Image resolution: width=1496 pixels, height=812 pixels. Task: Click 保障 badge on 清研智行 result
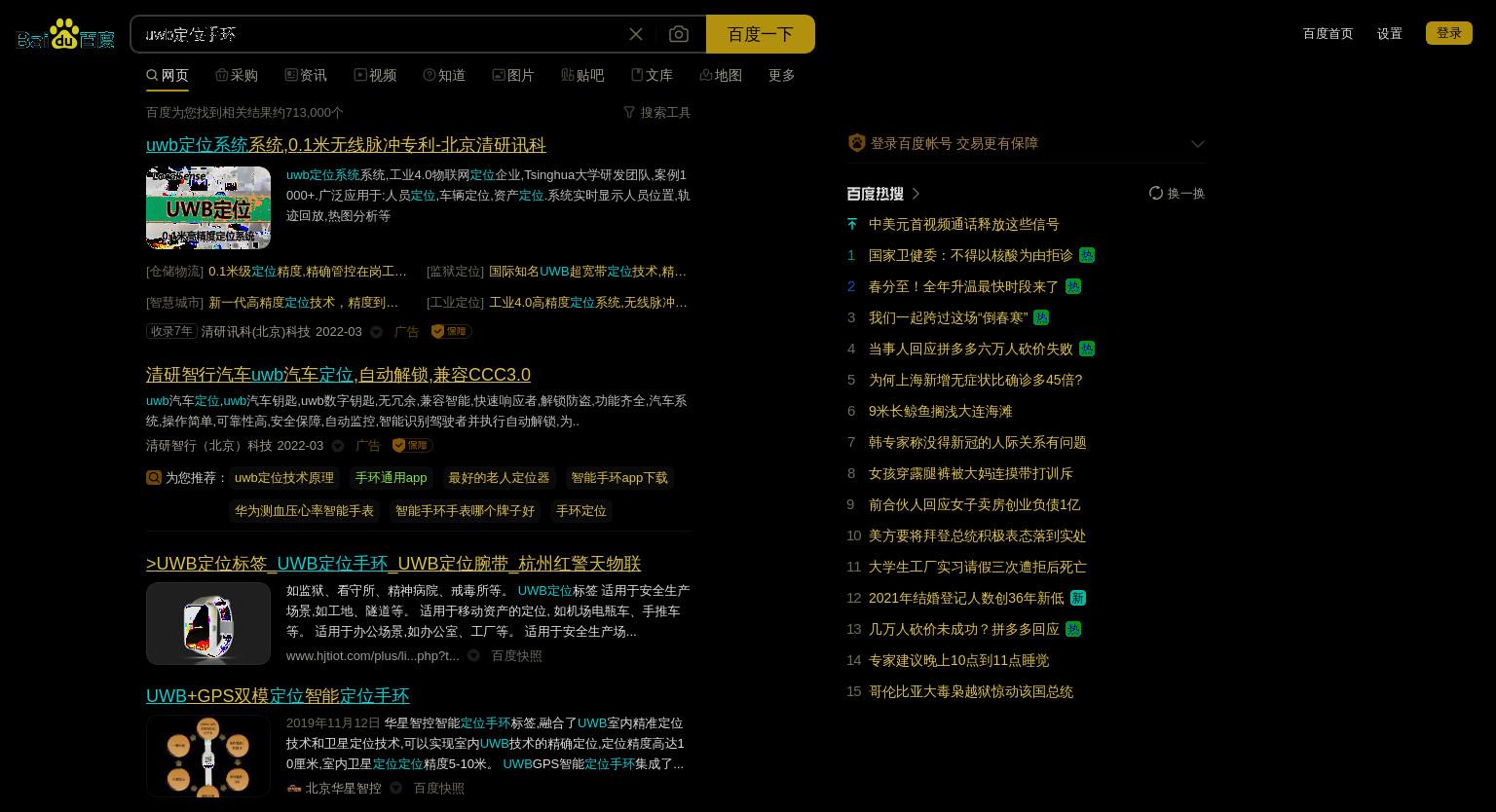tap(412, 445)
